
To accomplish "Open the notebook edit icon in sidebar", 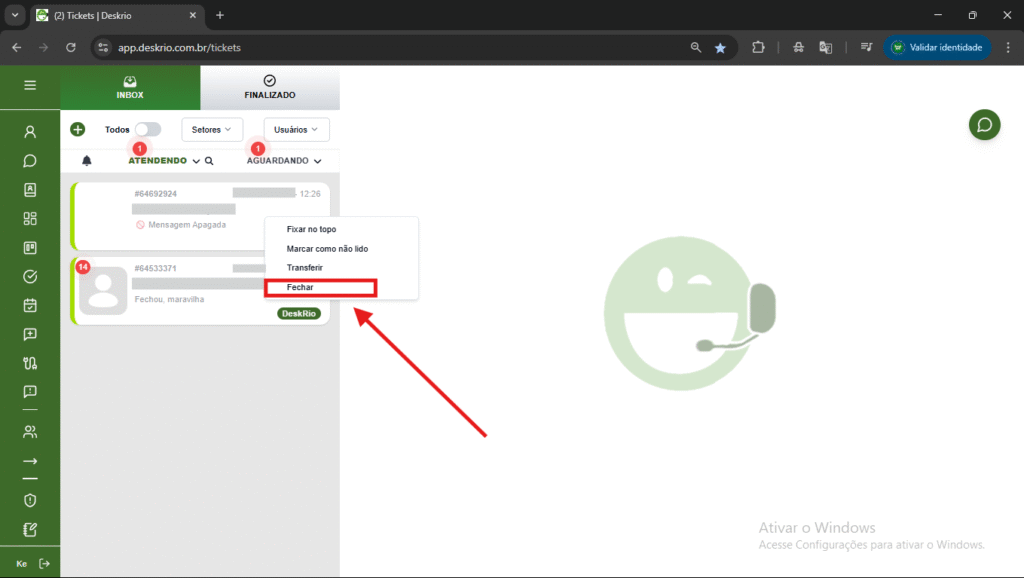I will tap(30, 530).
